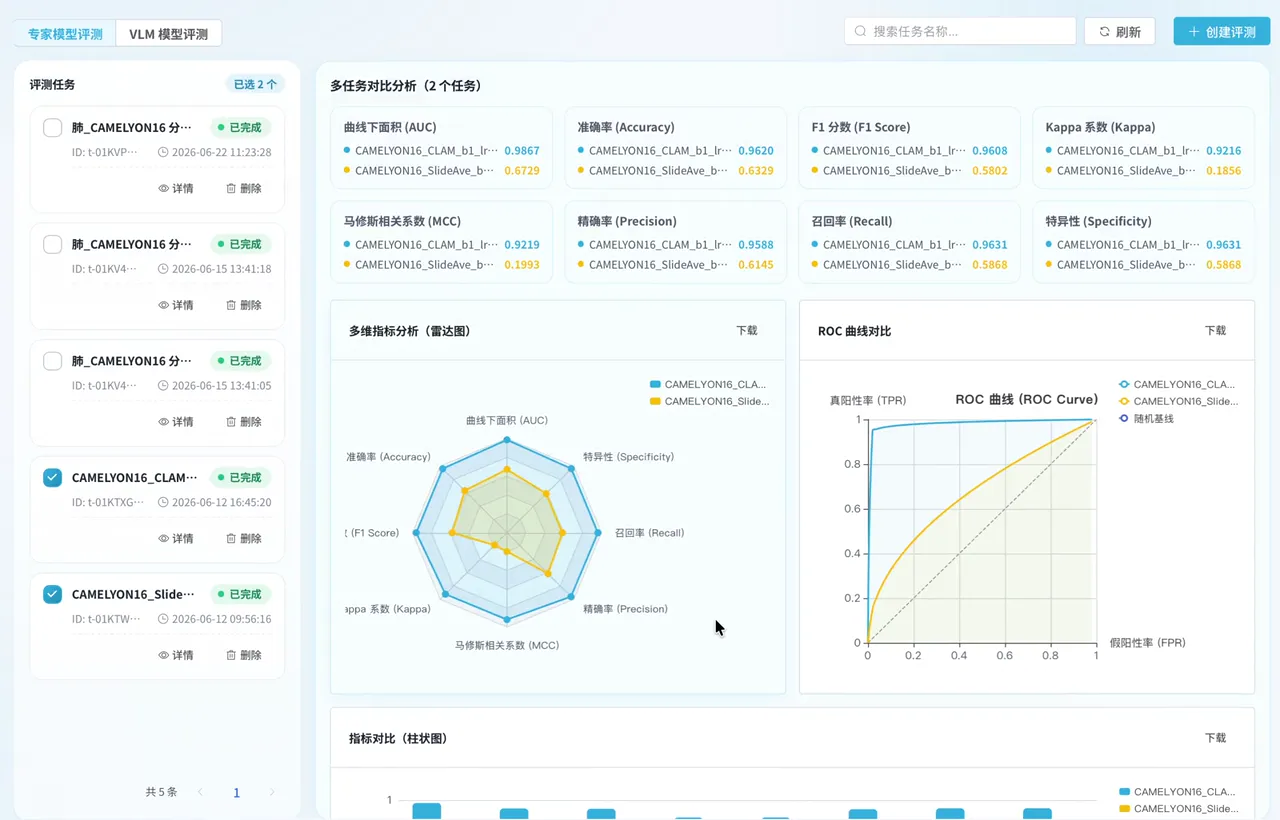1280x820 pixels.
Task: Click the 创建评测 button
Action: 1221,31
